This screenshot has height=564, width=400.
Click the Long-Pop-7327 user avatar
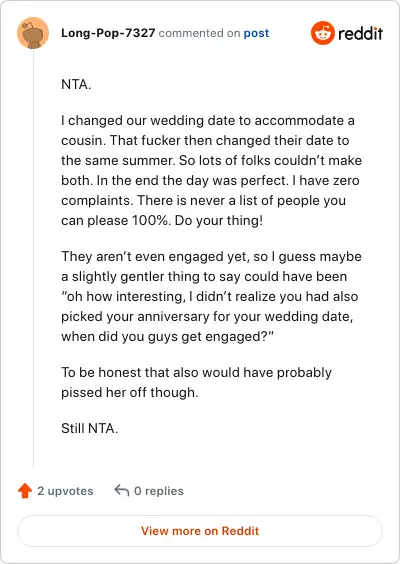[33, 33]
